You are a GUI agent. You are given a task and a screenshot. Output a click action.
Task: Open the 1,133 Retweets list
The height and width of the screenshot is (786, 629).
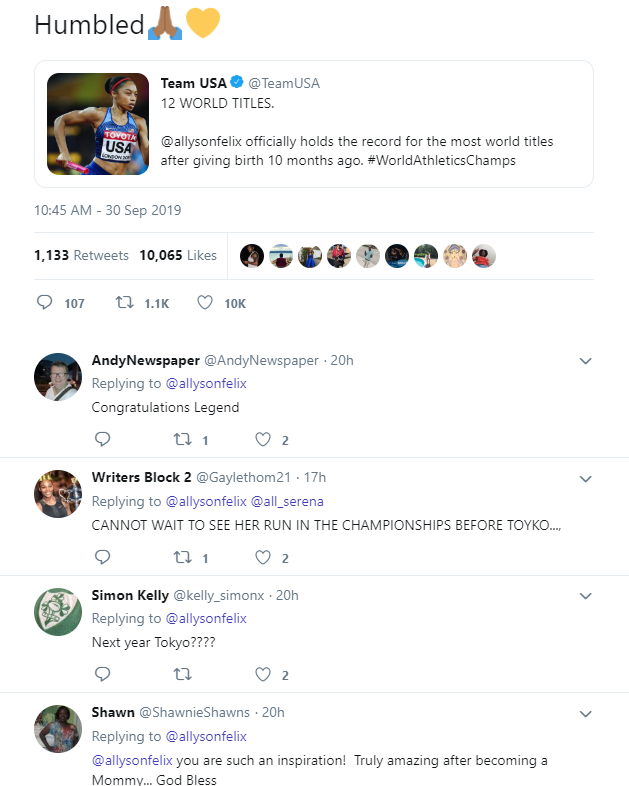tap(81, 255)
